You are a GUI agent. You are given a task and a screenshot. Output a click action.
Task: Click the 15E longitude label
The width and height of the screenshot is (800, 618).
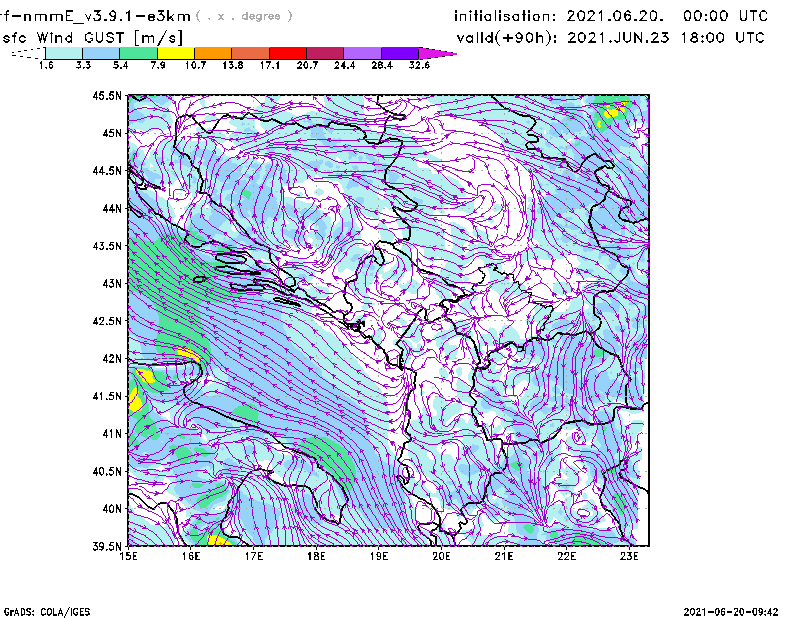[x=128, y=556]
